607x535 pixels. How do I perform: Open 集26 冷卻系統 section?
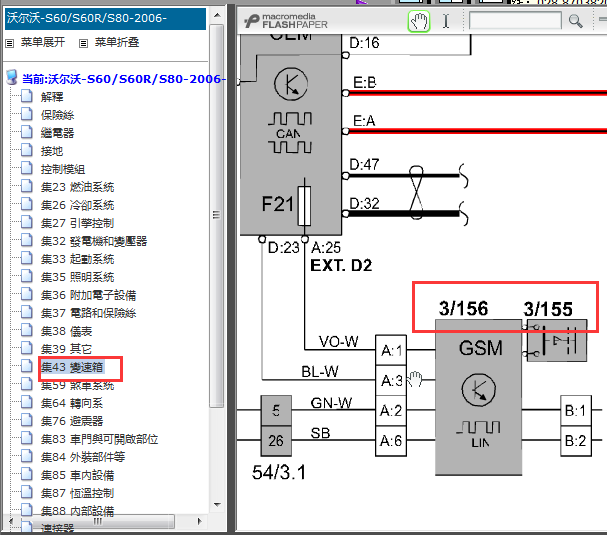pos(77,205)
